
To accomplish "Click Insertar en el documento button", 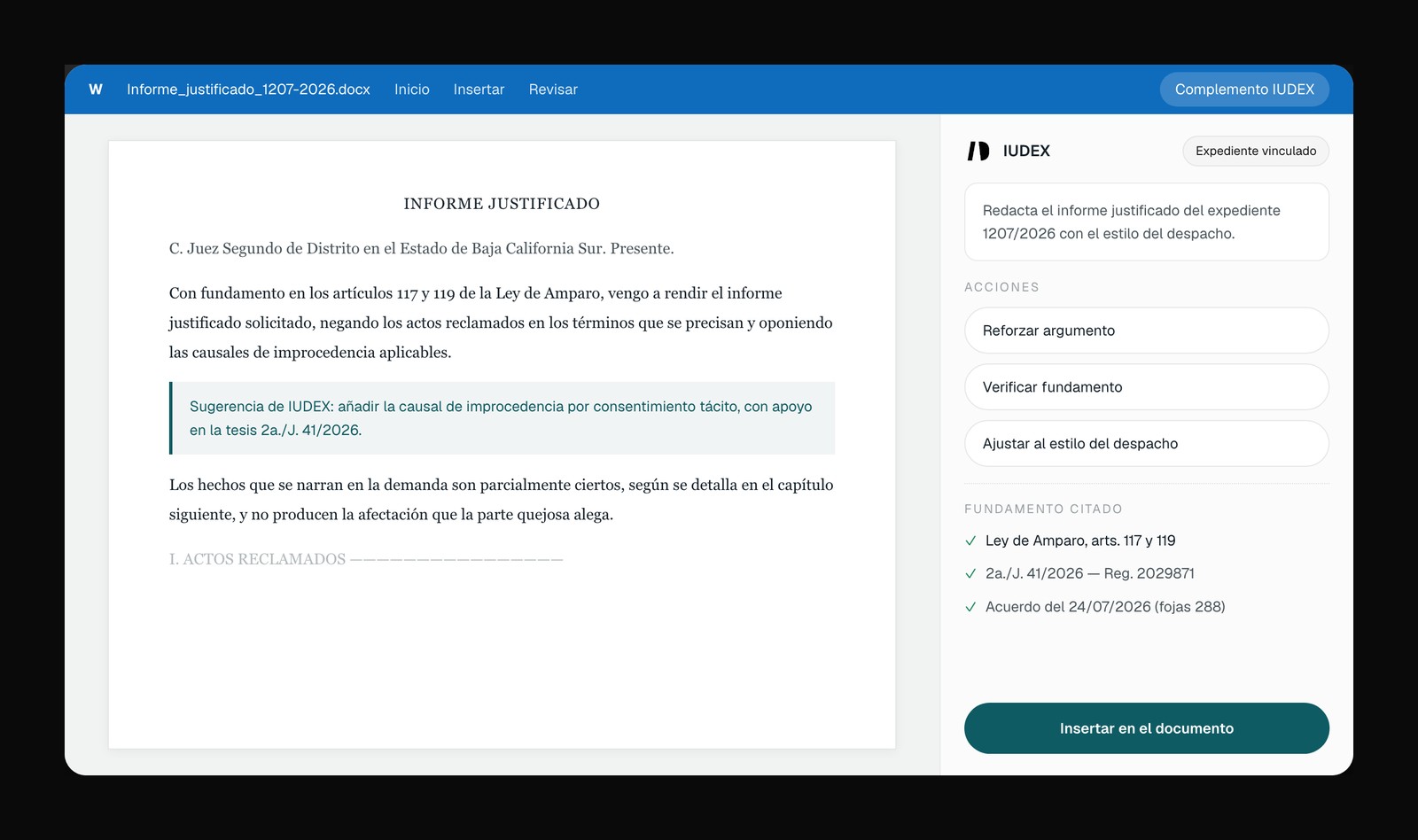I will 1147,728.
